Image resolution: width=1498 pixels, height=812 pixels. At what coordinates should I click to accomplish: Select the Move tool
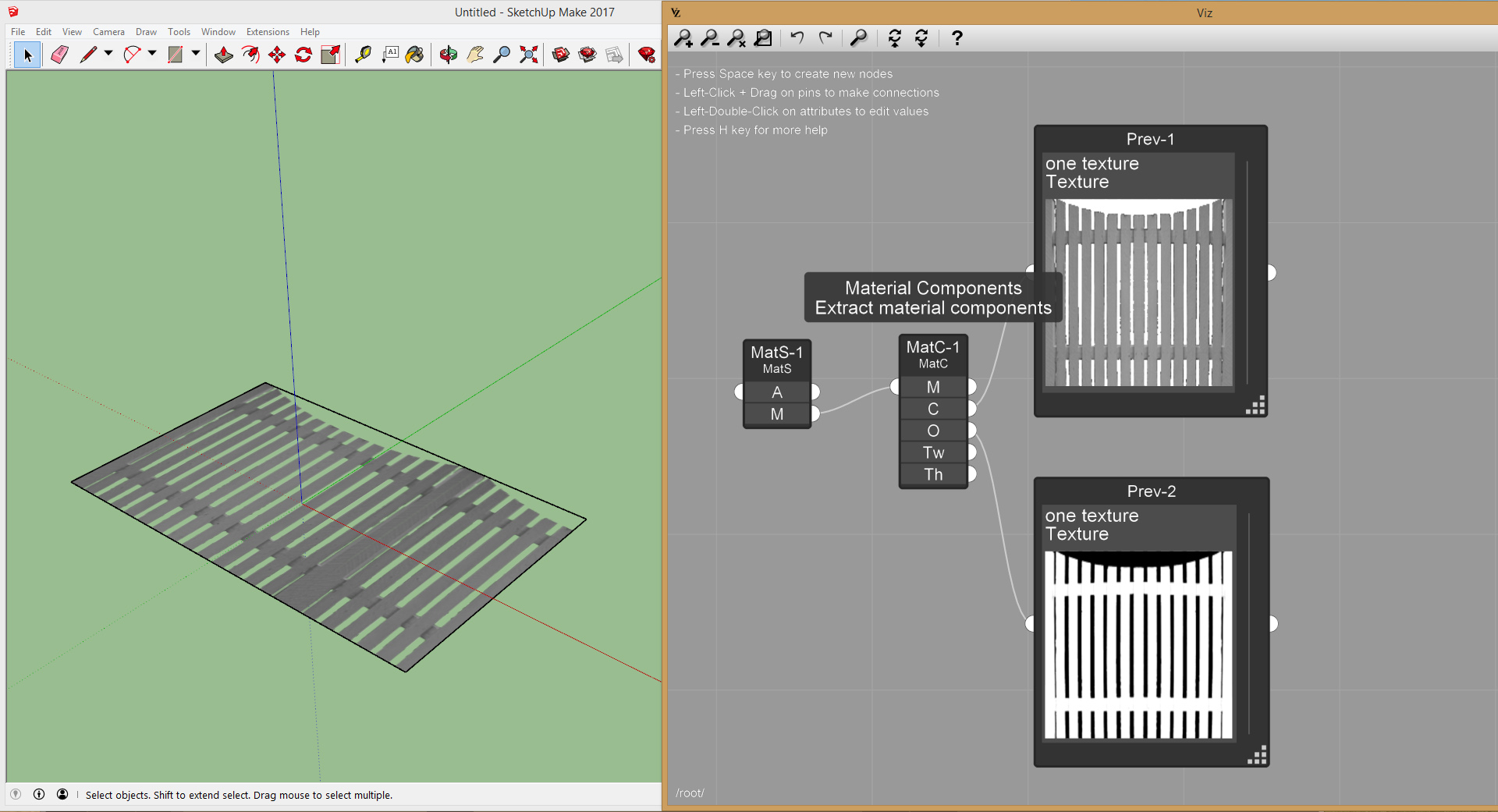pos(277,55)
